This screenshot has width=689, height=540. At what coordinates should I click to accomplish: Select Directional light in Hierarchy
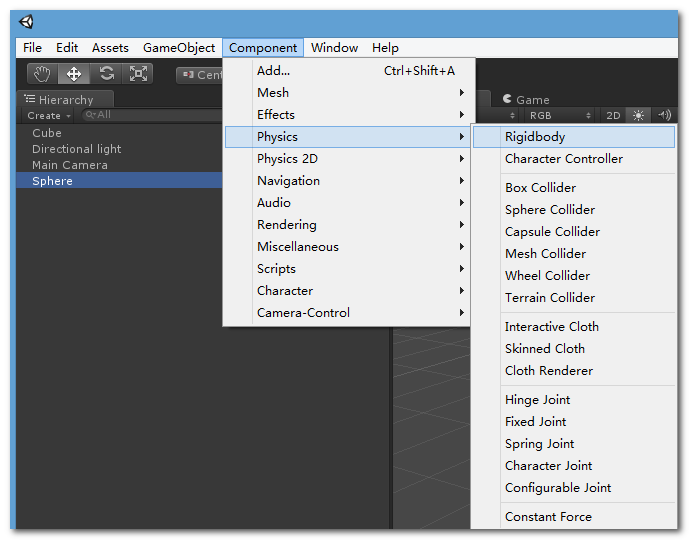click(x=119, y=149)
